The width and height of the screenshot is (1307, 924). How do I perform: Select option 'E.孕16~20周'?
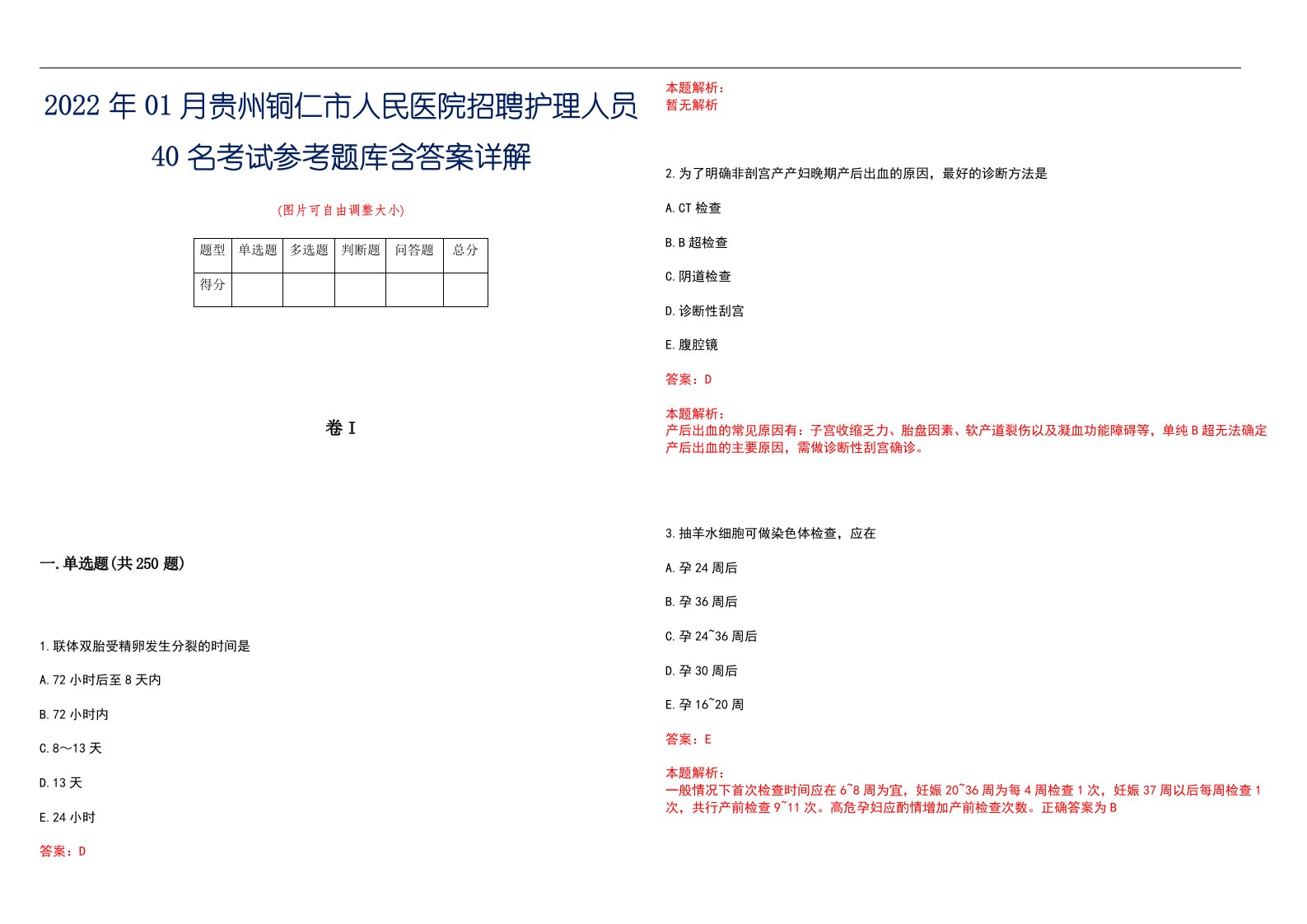tap(705, 705)
